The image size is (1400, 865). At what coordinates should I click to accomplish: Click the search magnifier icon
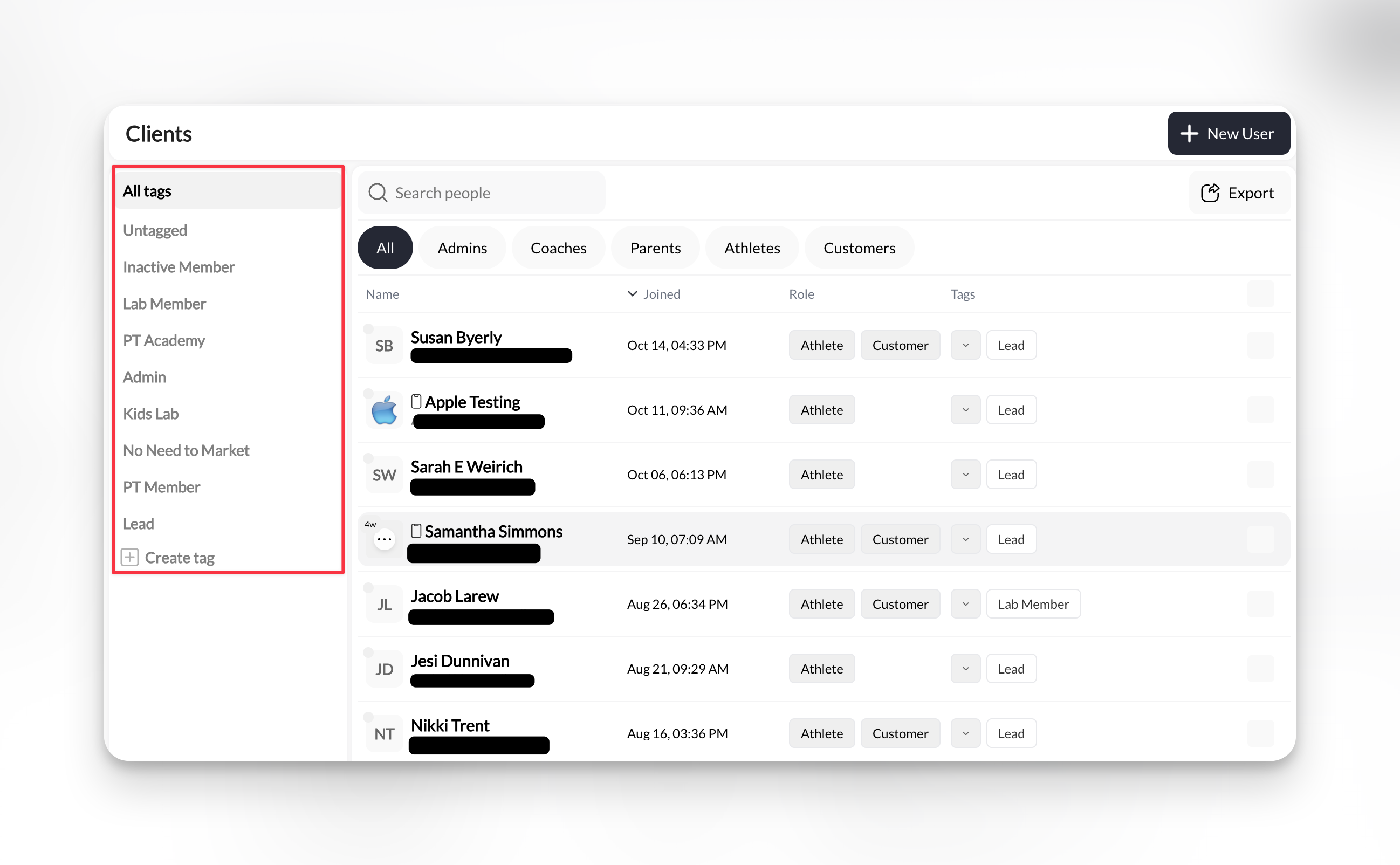378,192
